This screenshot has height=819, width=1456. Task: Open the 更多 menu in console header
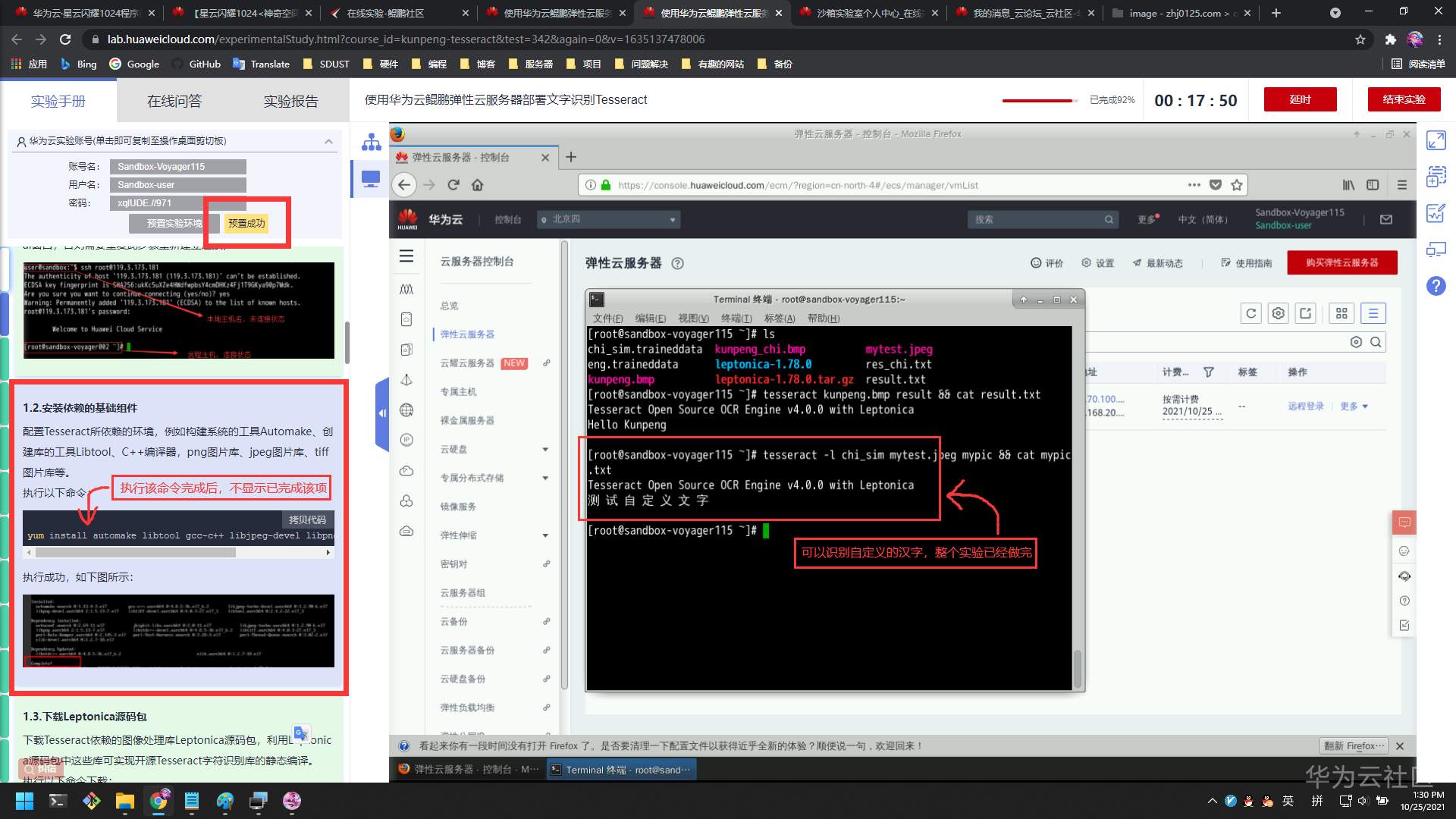click(1148, 219)
